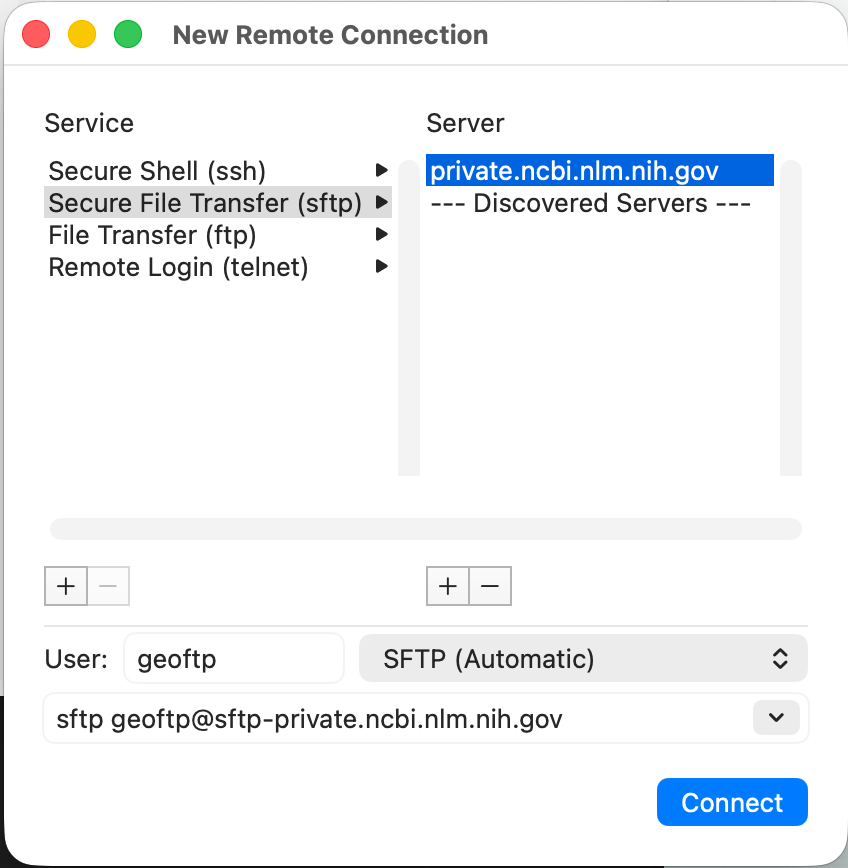The width and height of the screenshot is (848, 868).
Task: Open the SFTP (Automatic) protocol dropdown
Action: pyautogui.click(x=582, y=659)
